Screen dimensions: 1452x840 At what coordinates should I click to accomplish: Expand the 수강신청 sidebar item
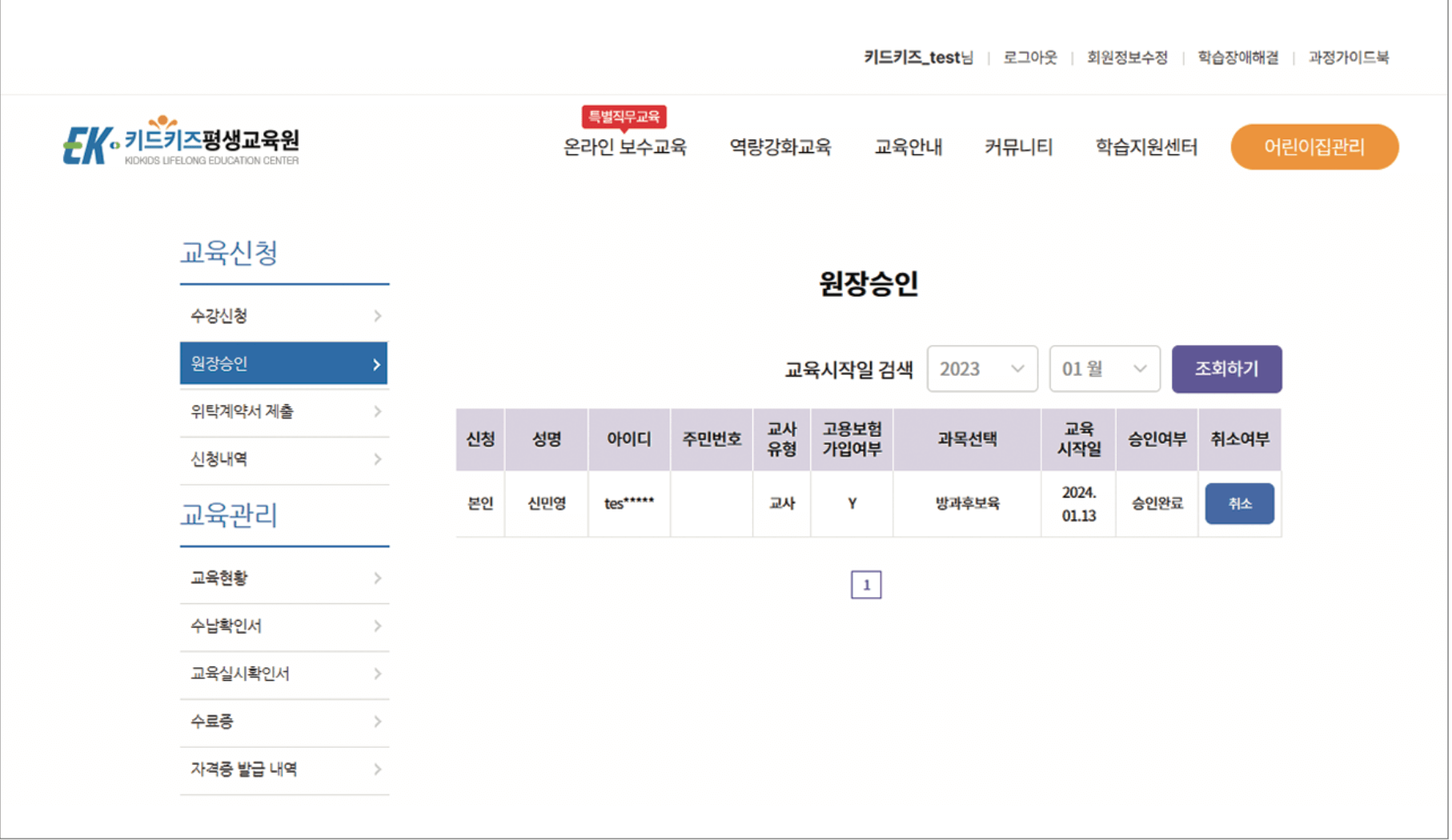(284, 315)
